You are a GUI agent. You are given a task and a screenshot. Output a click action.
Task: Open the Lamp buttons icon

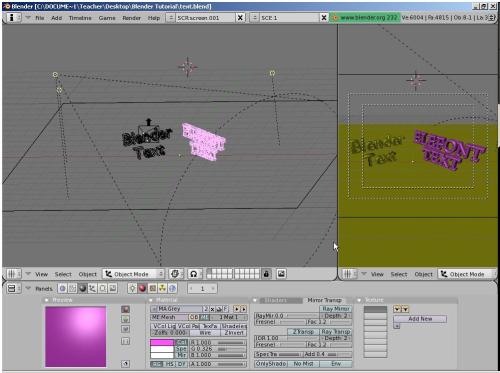click(132, 288)
